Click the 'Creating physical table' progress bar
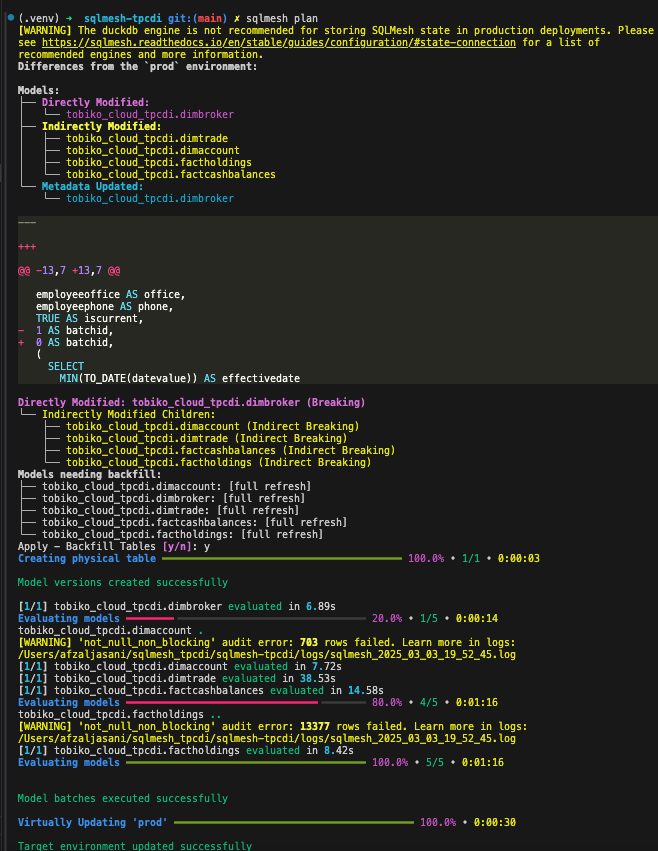This screenshot has width=658, height=851. (x=282, y=558)
